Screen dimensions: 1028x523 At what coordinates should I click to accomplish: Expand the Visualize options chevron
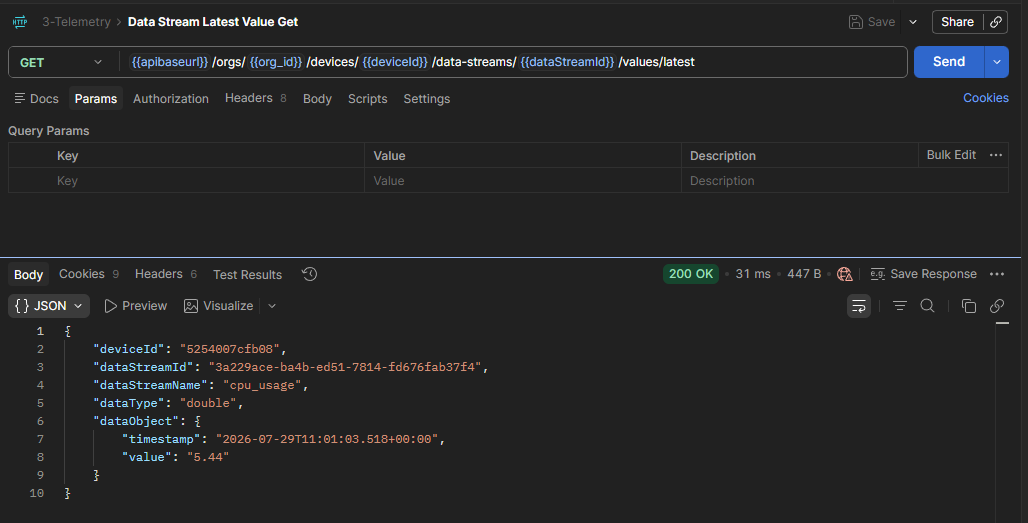[272, 306]
